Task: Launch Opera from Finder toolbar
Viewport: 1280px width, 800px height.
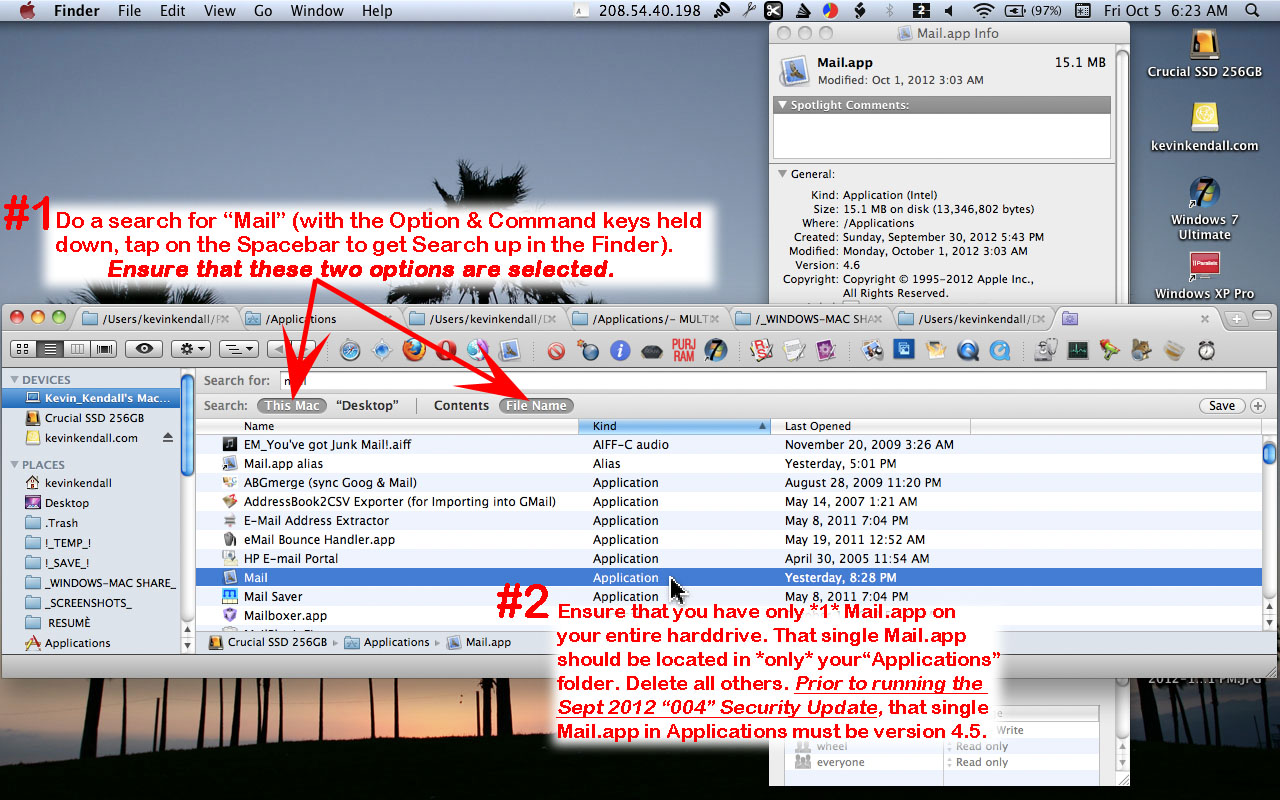Action: [446, 350]
